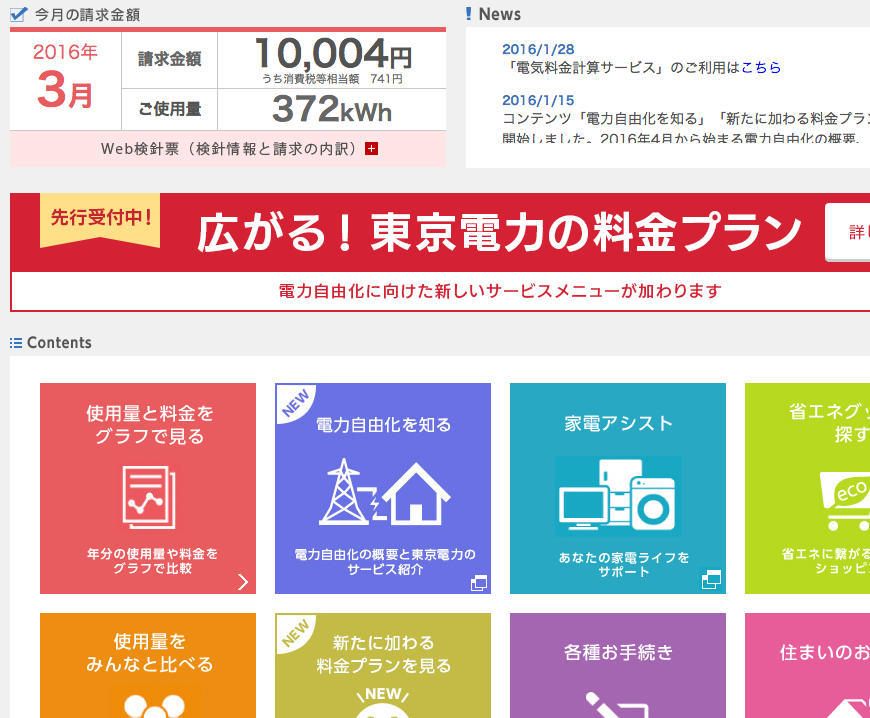870x718 pixels.
Task: Open the 住まいのお pink tile
Action: [x=807, y=665]
